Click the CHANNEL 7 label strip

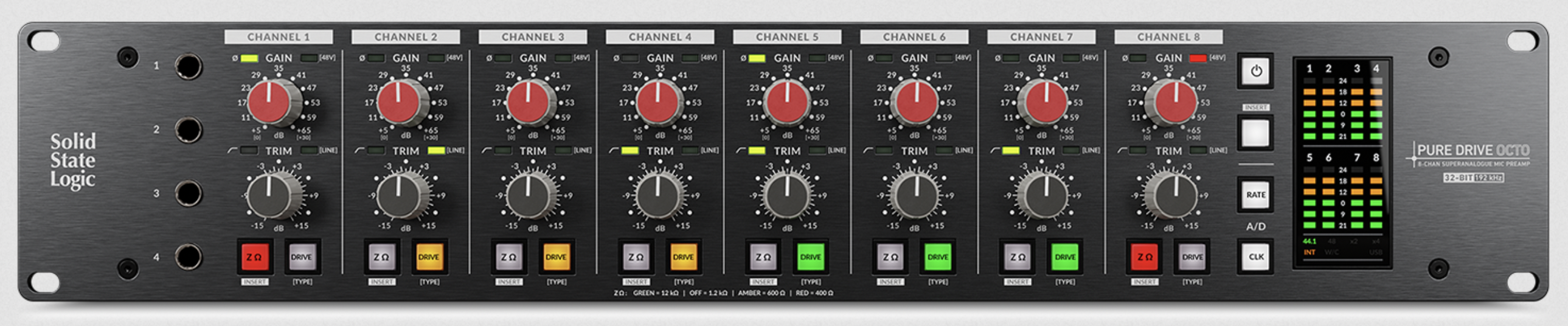coord(1041,37)
